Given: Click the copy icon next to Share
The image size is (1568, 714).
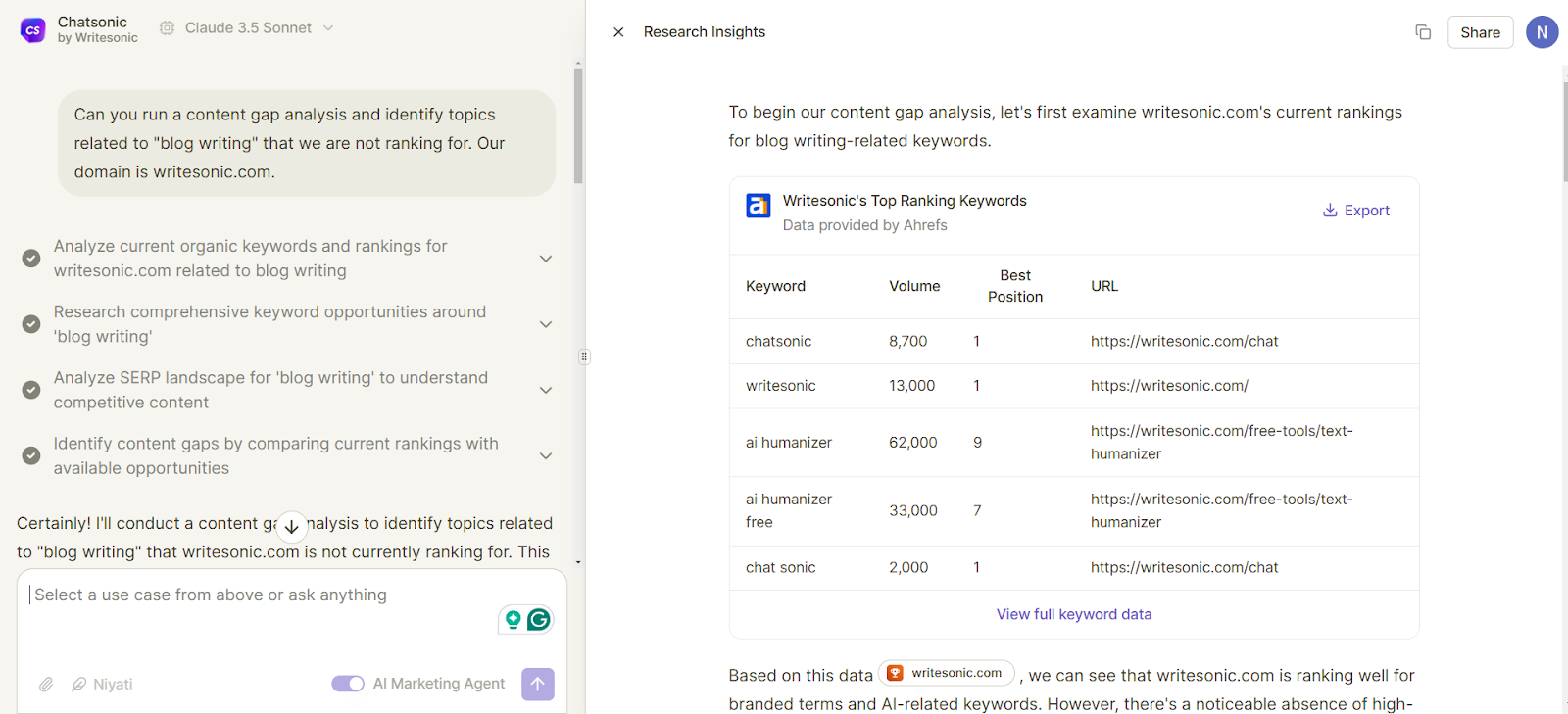Looking at the screenshot, I should tap(1423, 32).
